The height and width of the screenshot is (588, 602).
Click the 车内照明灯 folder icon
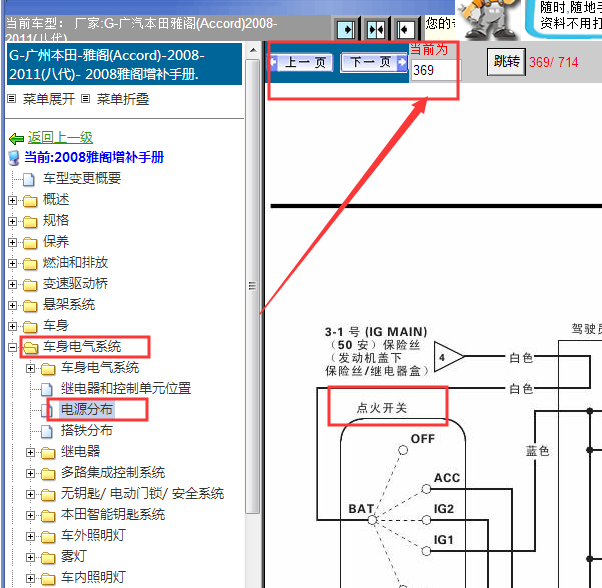(x=48, y=578)
